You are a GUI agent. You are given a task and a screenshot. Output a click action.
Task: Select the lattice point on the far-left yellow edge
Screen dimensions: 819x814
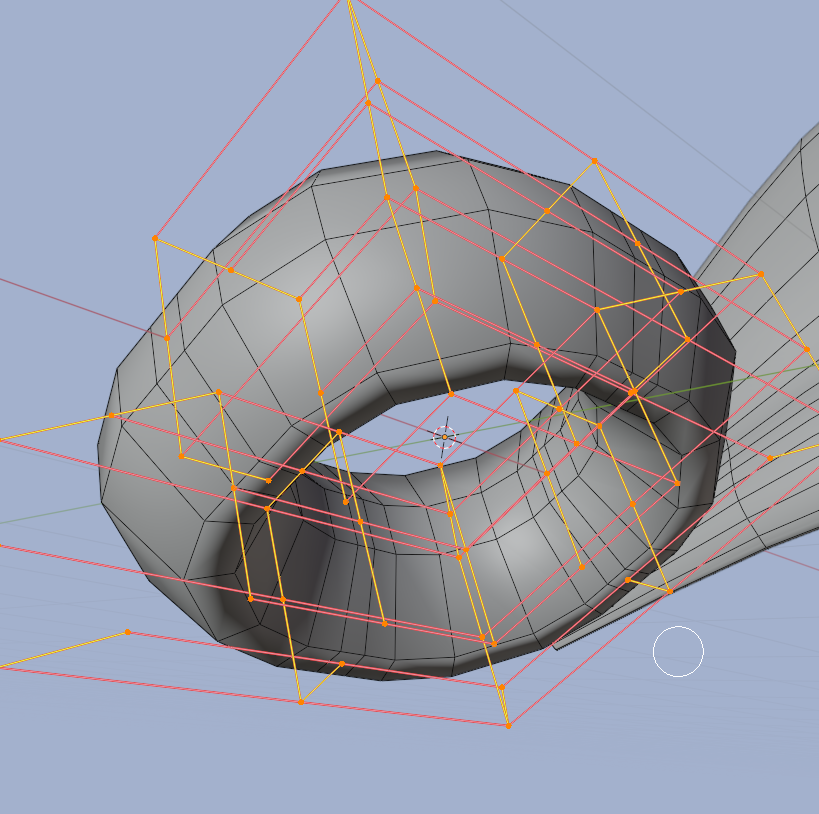(x=111, y=415)
